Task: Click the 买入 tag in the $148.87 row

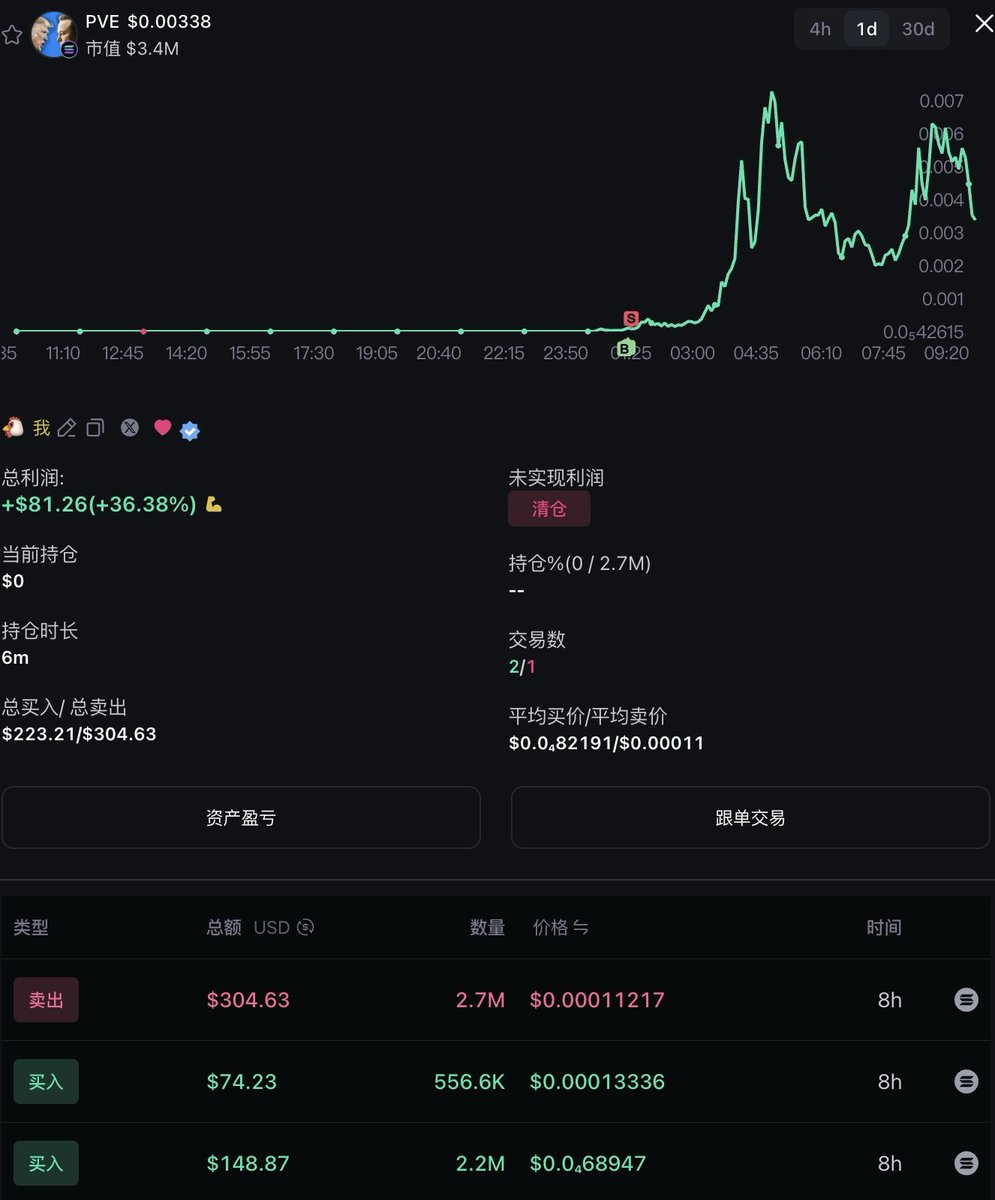Action: pyautogui.click(x=46, y=1164)
